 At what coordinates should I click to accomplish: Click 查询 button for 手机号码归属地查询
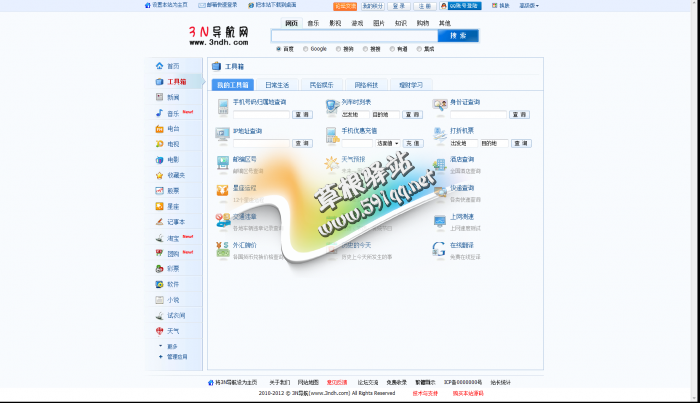pyautogui.click(x=302, y=115)
